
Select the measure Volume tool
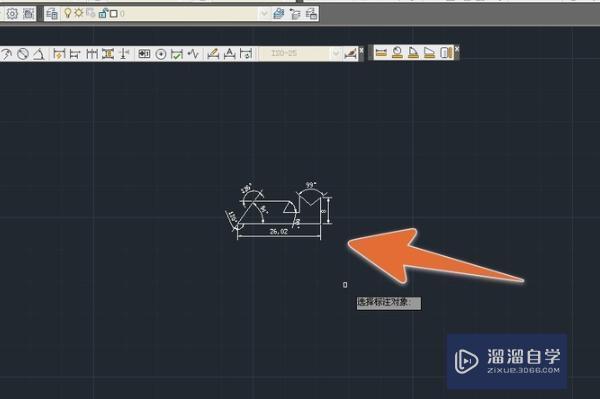click(x=446, y=52)
